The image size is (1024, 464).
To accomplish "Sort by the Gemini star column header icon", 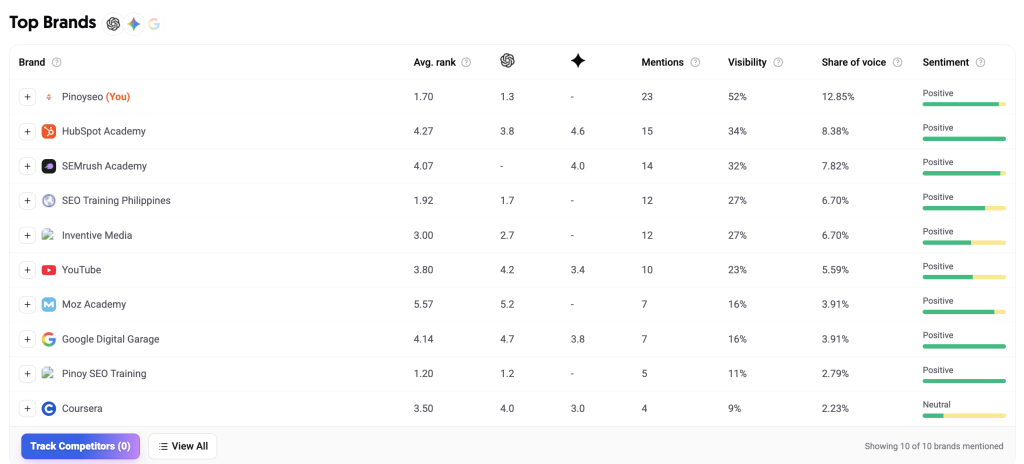I will [x=578, y=61].
